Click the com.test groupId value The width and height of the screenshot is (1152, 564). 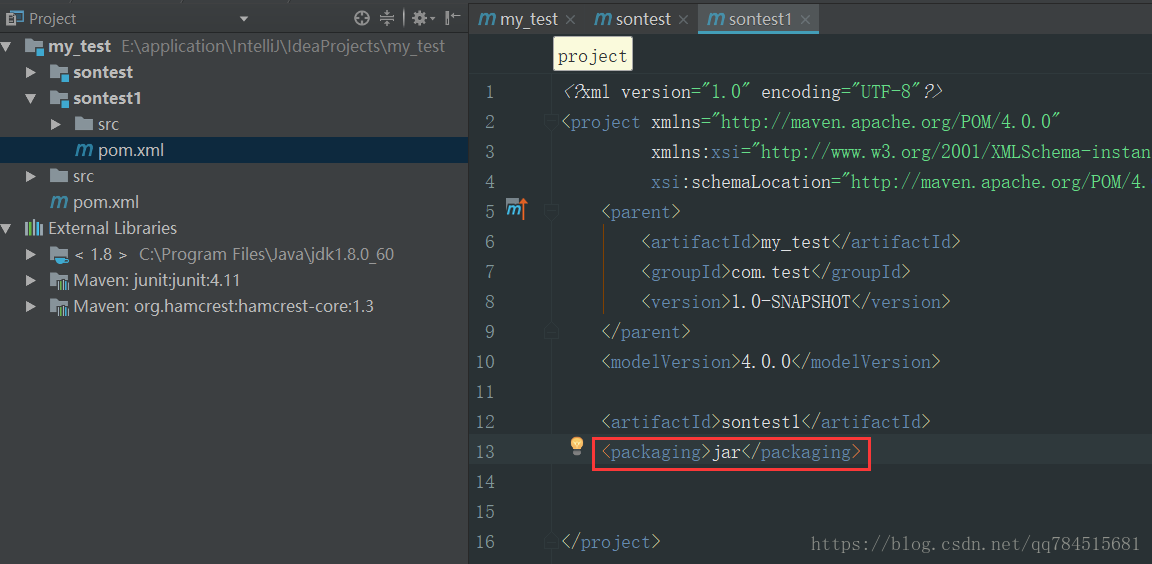770,272
